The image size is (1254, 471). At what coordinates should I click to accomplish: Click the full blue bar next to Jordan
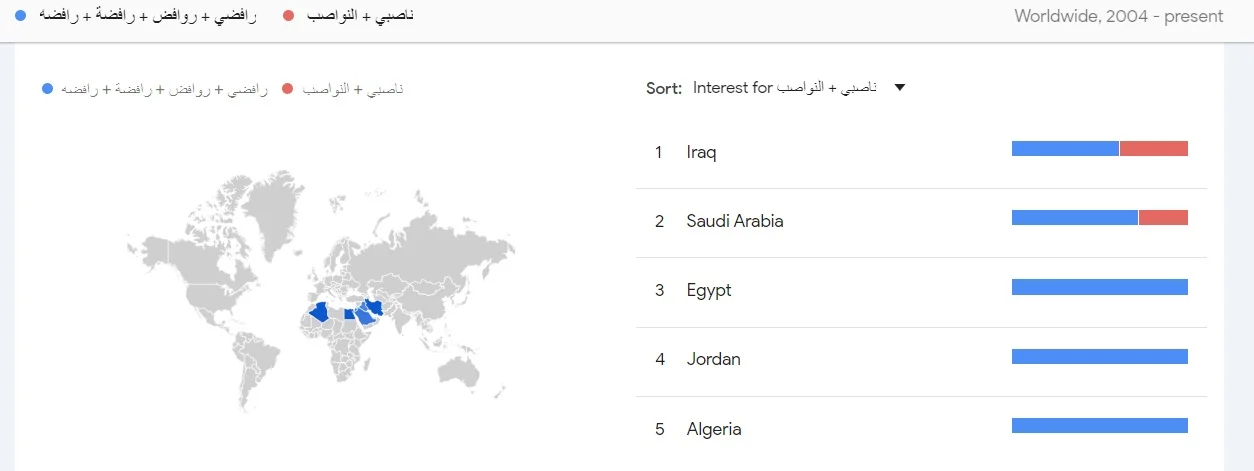coord(1099,356)
